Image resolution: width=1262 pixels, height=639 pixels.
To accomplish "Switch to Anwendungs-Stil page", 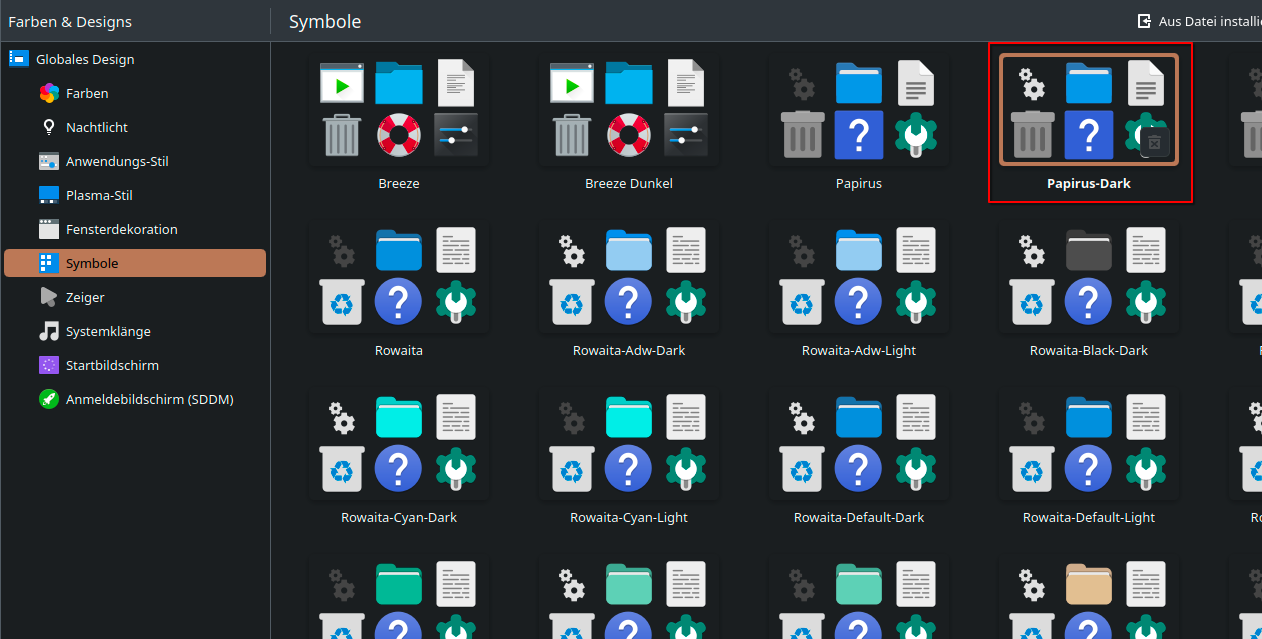I will tap(135, 161).
